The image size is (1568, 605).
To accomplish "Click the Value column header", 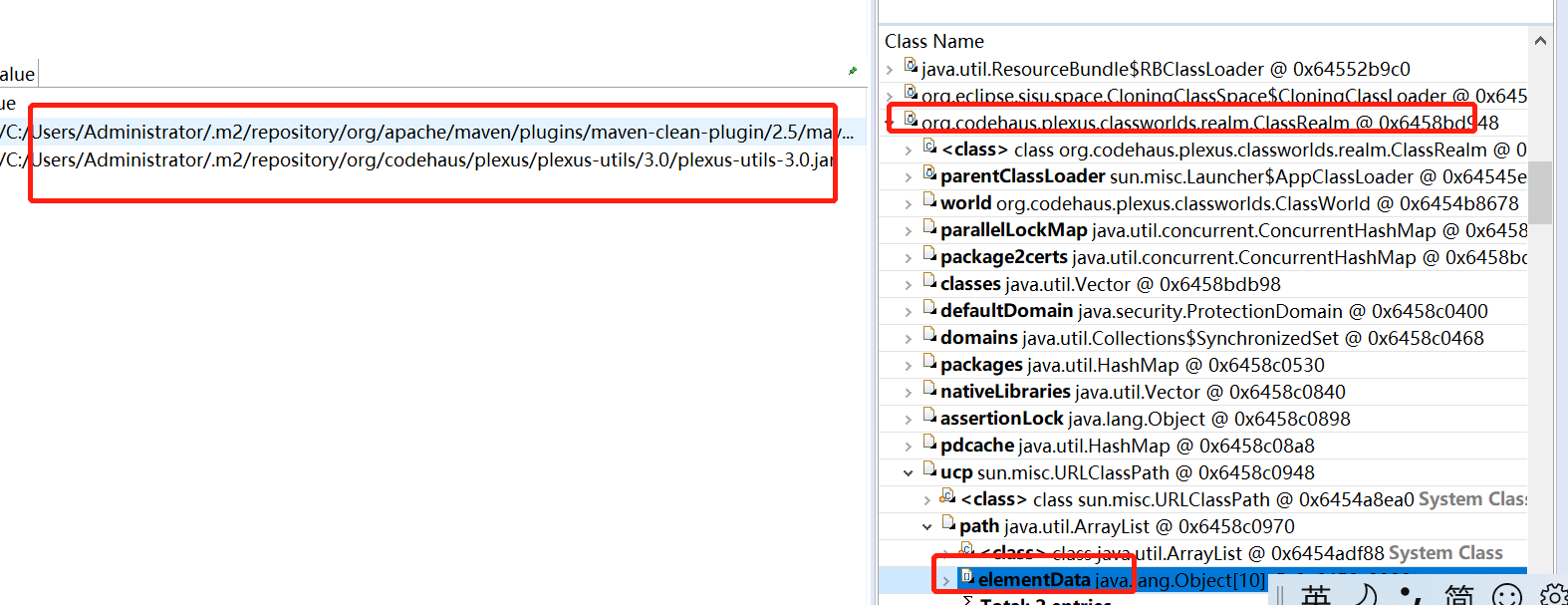I will click(x=18, y=74).
